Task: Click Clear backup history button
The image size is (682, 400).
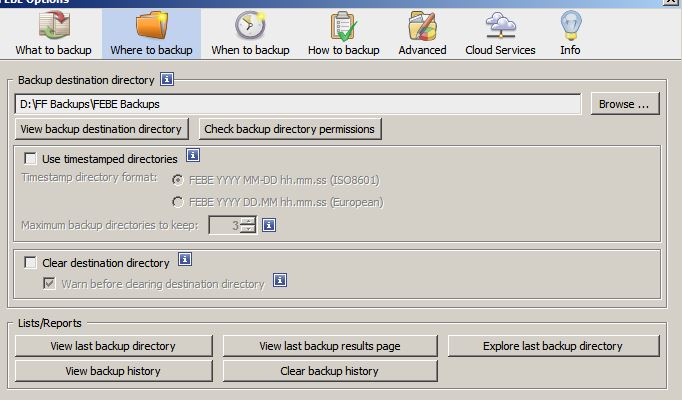Action: click(330, 371)
